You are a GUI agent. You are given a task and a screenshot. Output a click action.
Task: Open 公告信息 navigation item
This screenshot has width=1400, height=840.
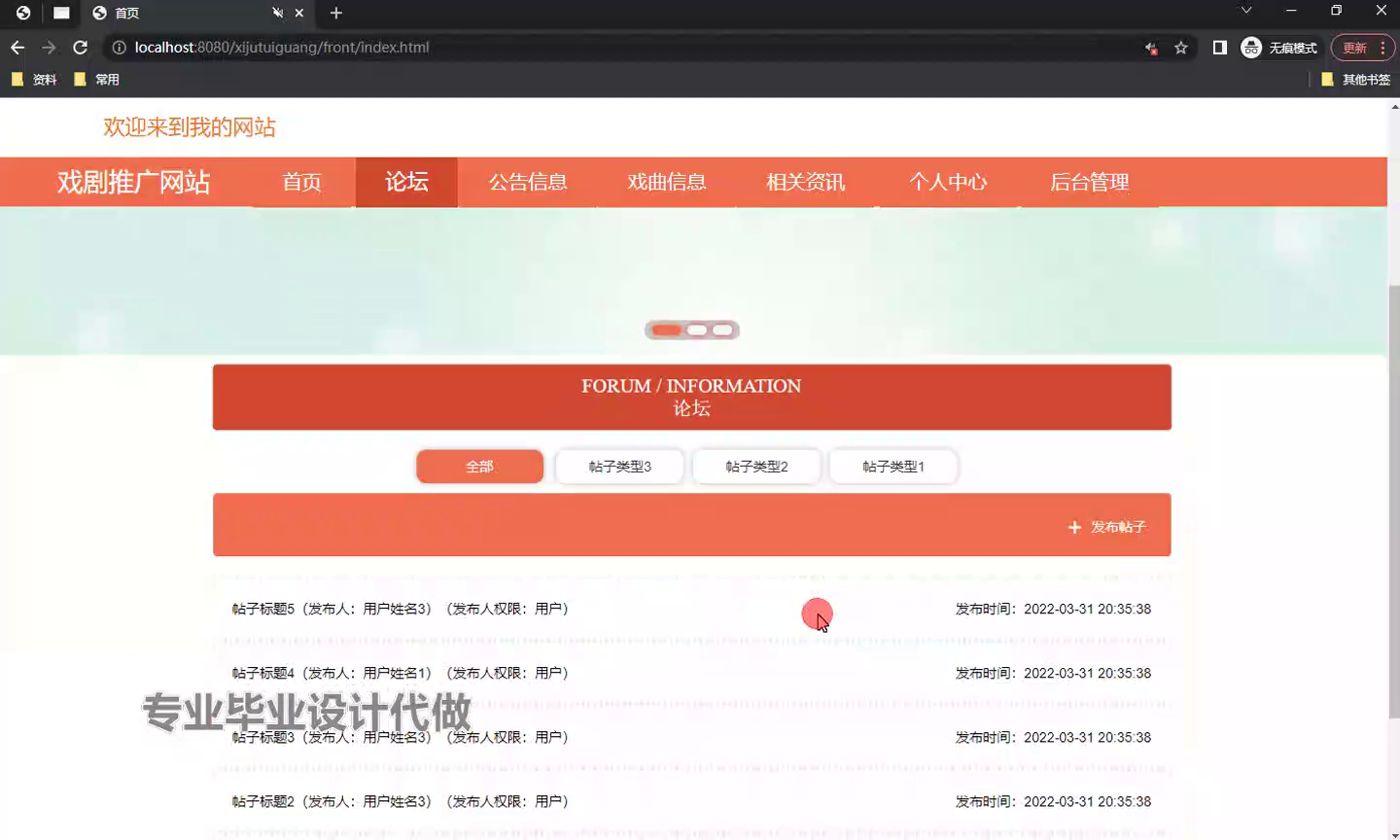click(x=528, y=182)
